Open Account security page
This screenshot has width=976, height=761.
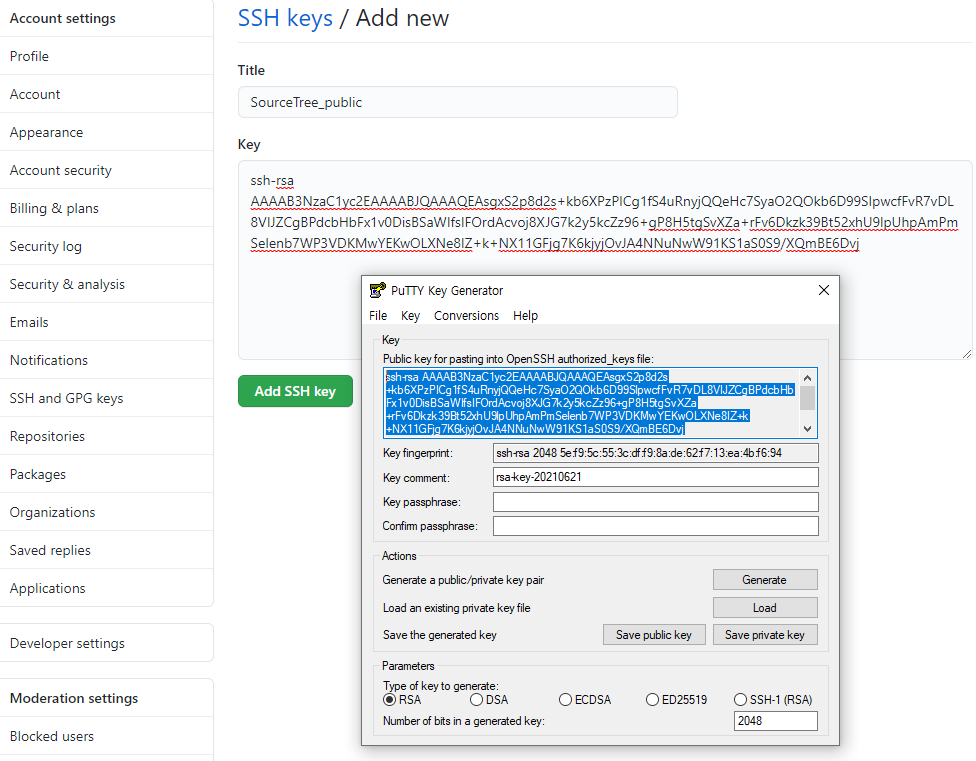coord(106,170)
